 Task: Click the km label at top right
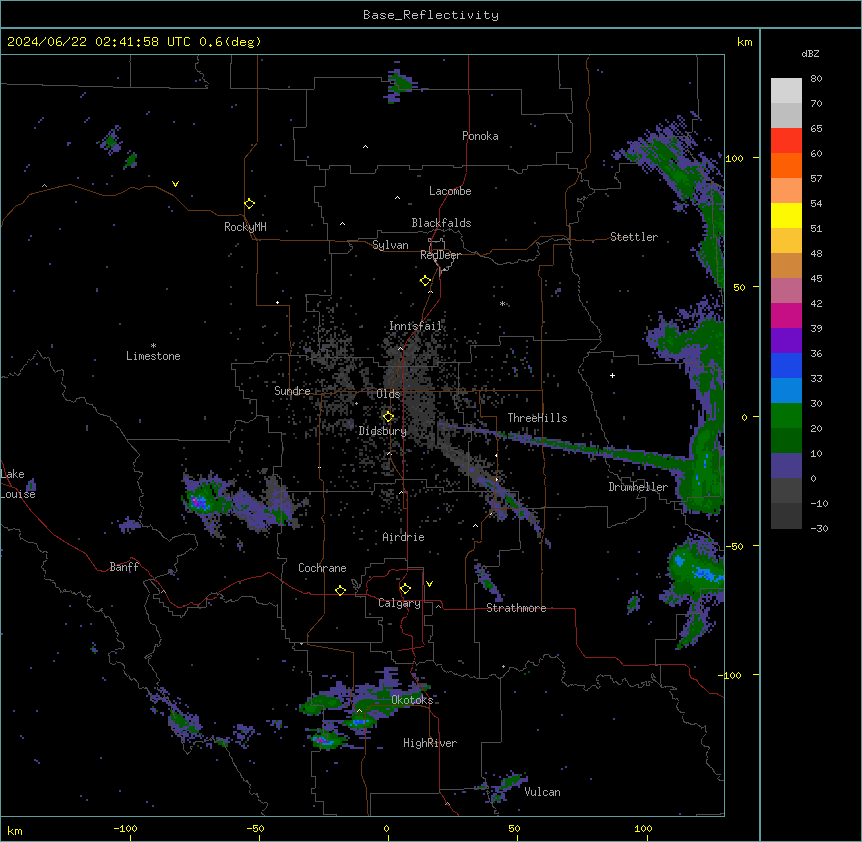tap(744, 42)
